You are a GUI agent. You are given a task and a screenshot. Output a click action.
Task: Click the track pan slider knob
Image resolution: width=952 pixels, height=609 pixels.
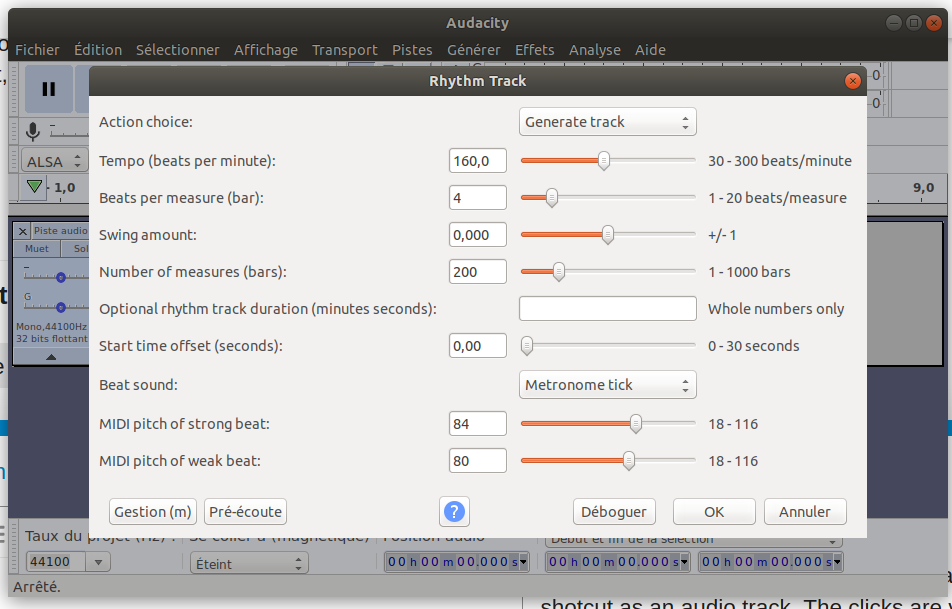(61, 307)
